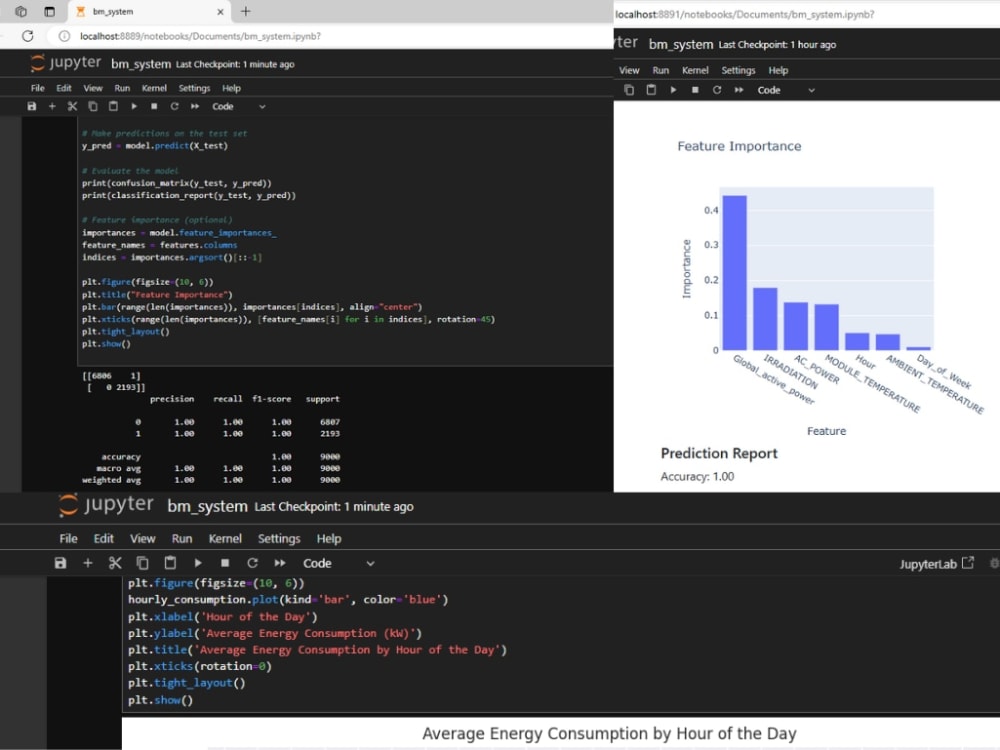1000x750 pixels.
Task: Copy cell icon in top-left notebook toolbar
Action: click(92, 107)
